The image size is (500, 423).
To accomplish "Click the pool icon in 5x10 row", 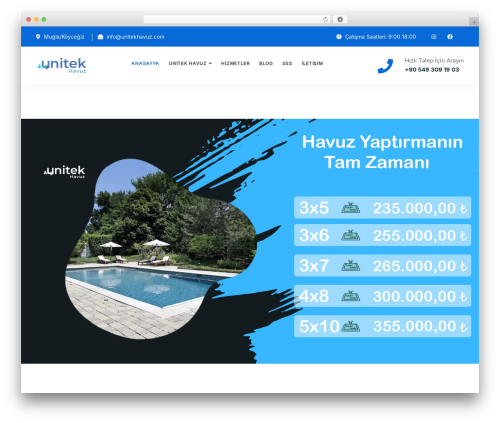I will click(351, 326).
